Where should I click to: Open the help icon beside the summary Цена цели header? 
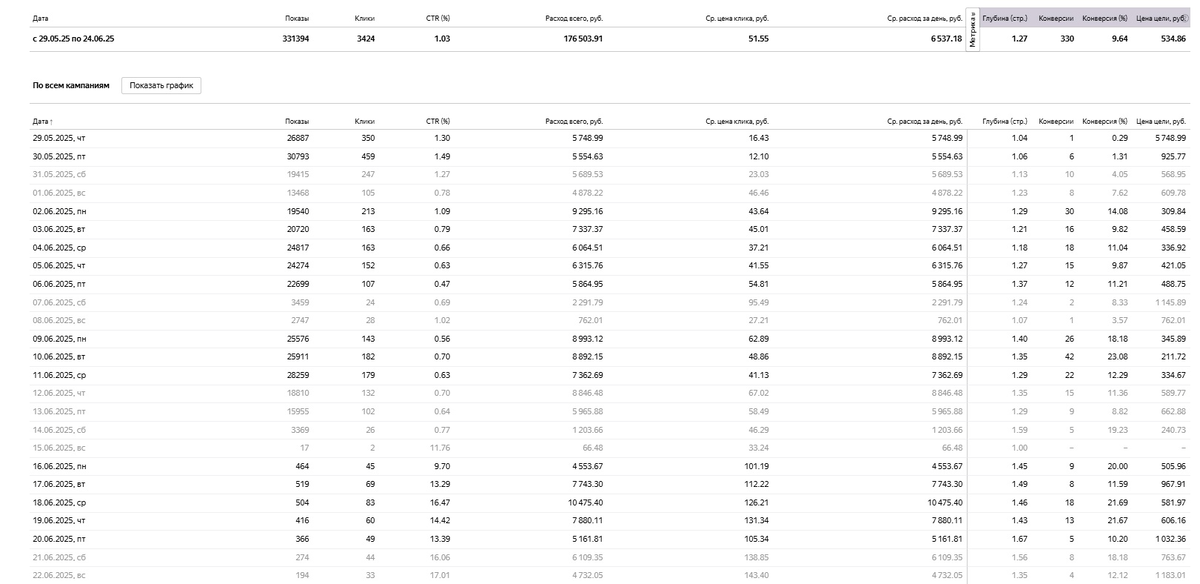[x=1188, y=18]
